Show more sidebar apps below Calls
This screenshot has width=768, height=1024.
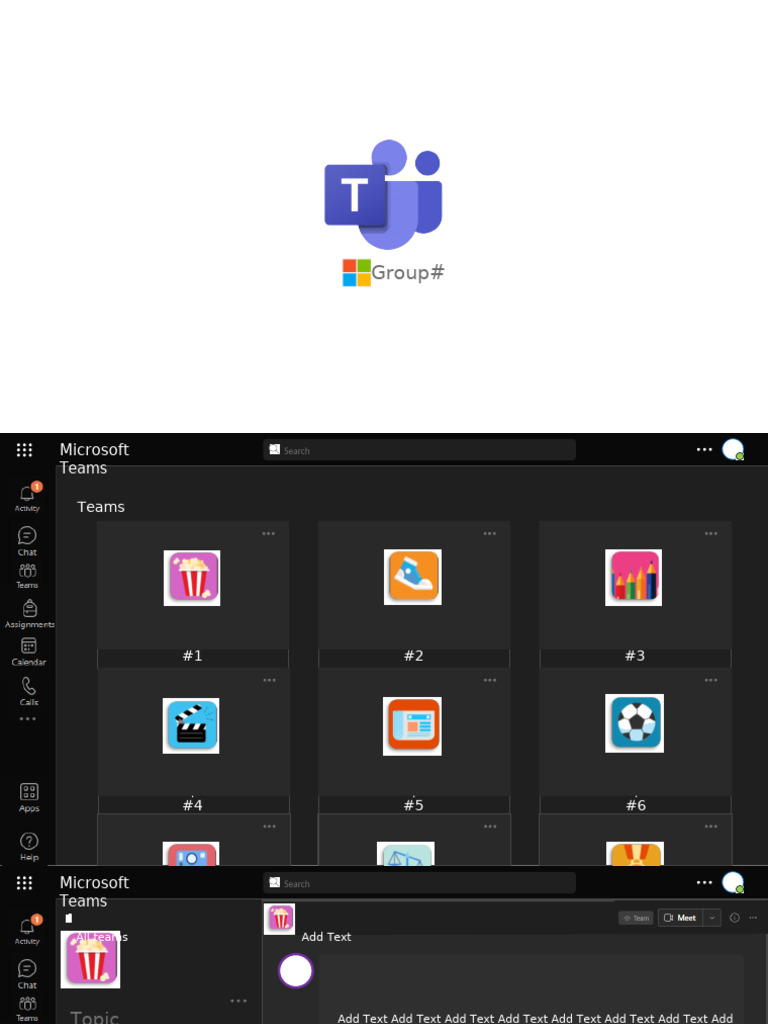27,719
